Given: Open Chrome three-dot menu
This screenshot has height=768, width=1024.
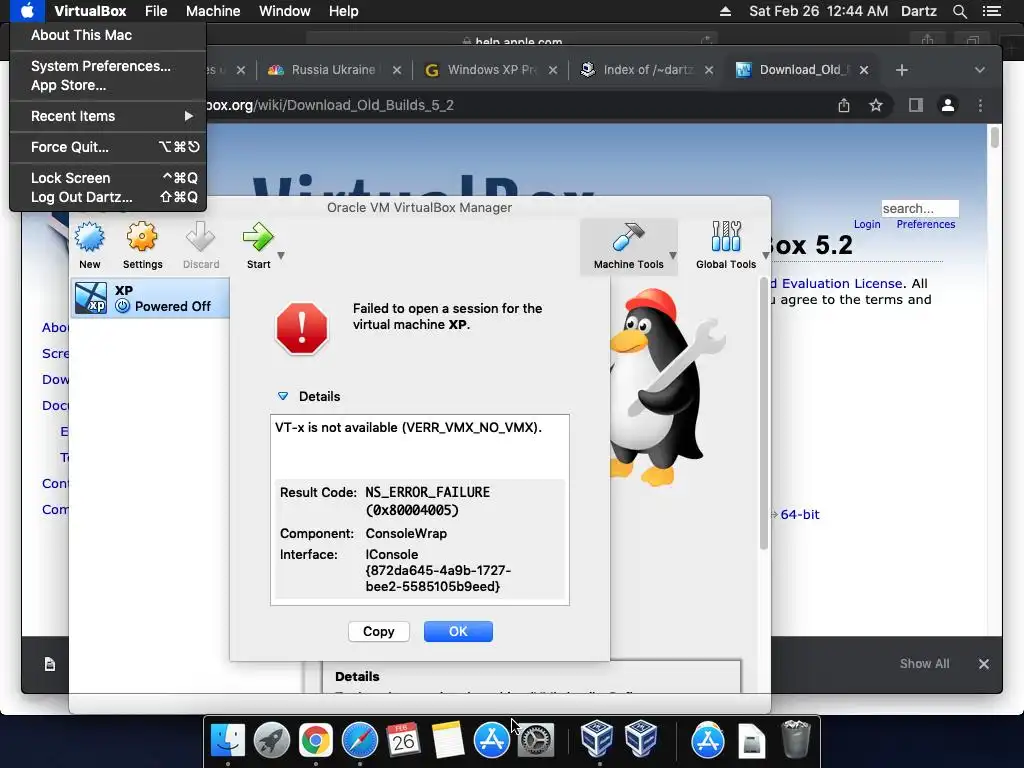Looking at the screenshot, I should click(x=980, y=105).
